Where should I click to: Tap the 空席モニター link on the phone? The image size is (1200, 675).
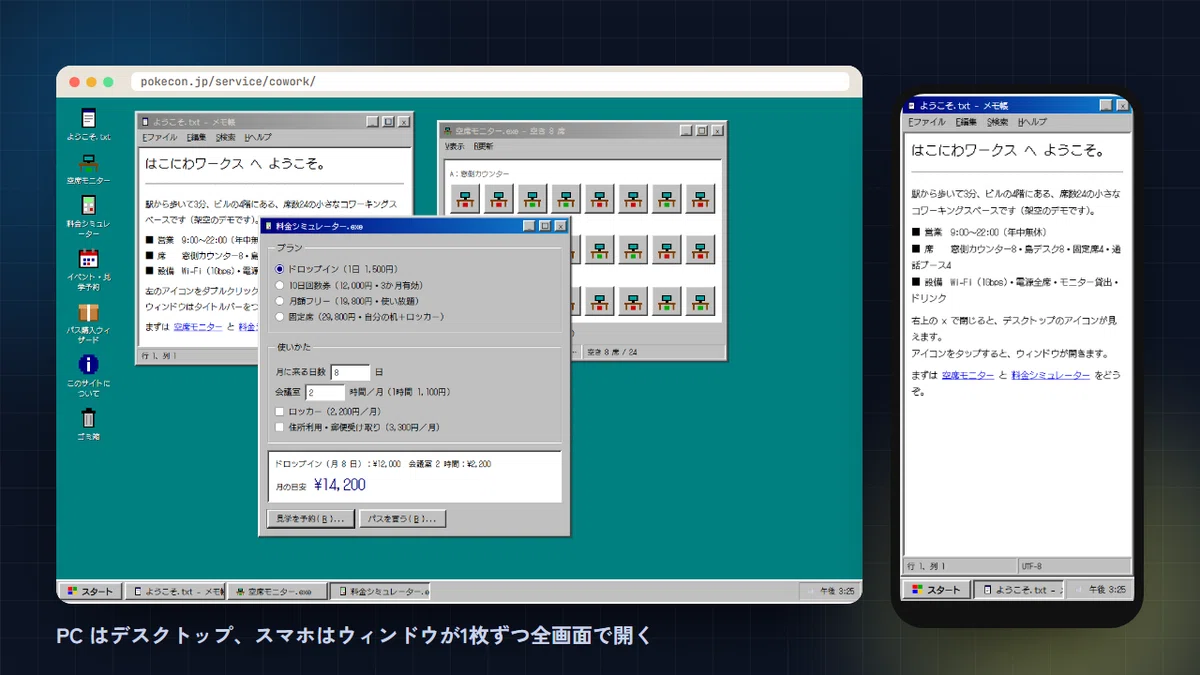coord(968,375)
